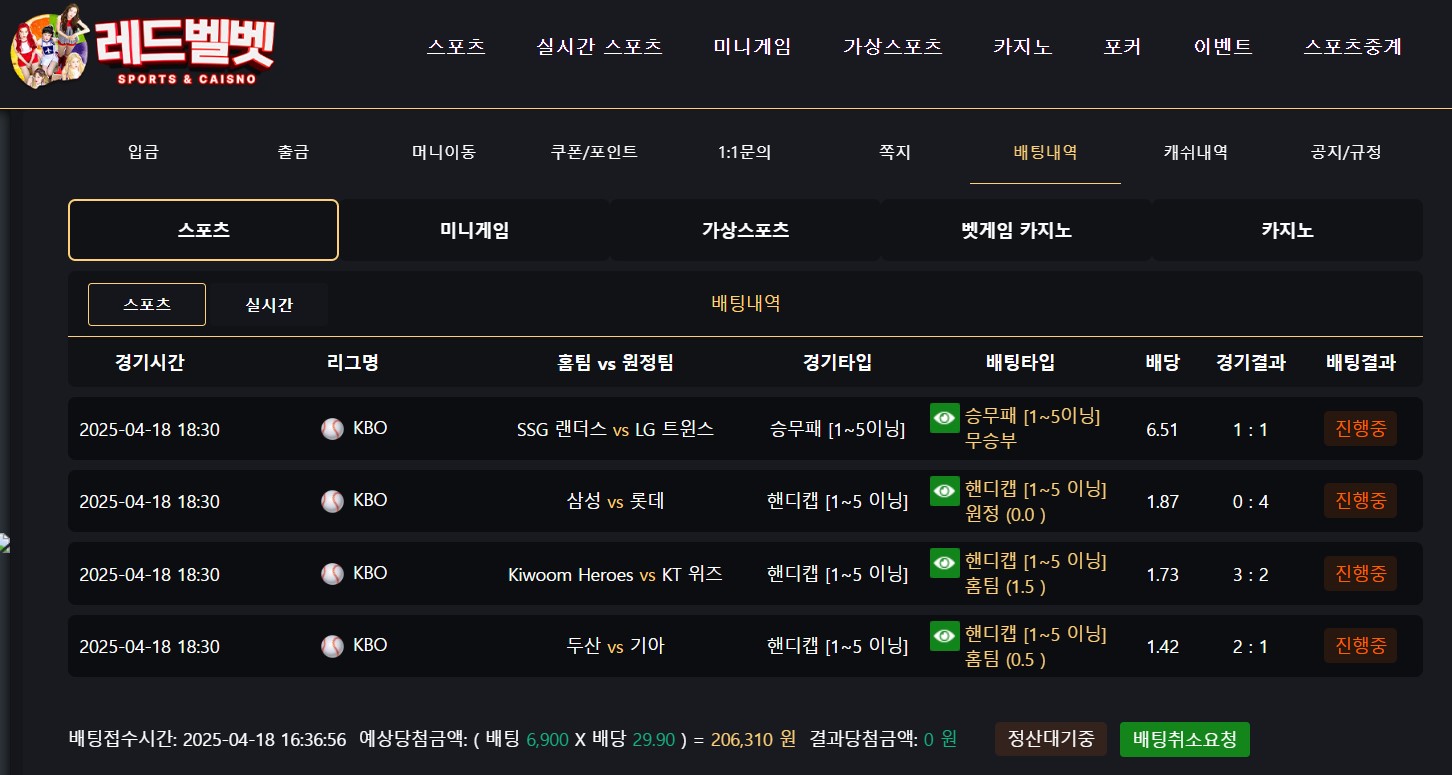Click the 리그명 column header
This screenshot has height=775, width=1452.
353,363
